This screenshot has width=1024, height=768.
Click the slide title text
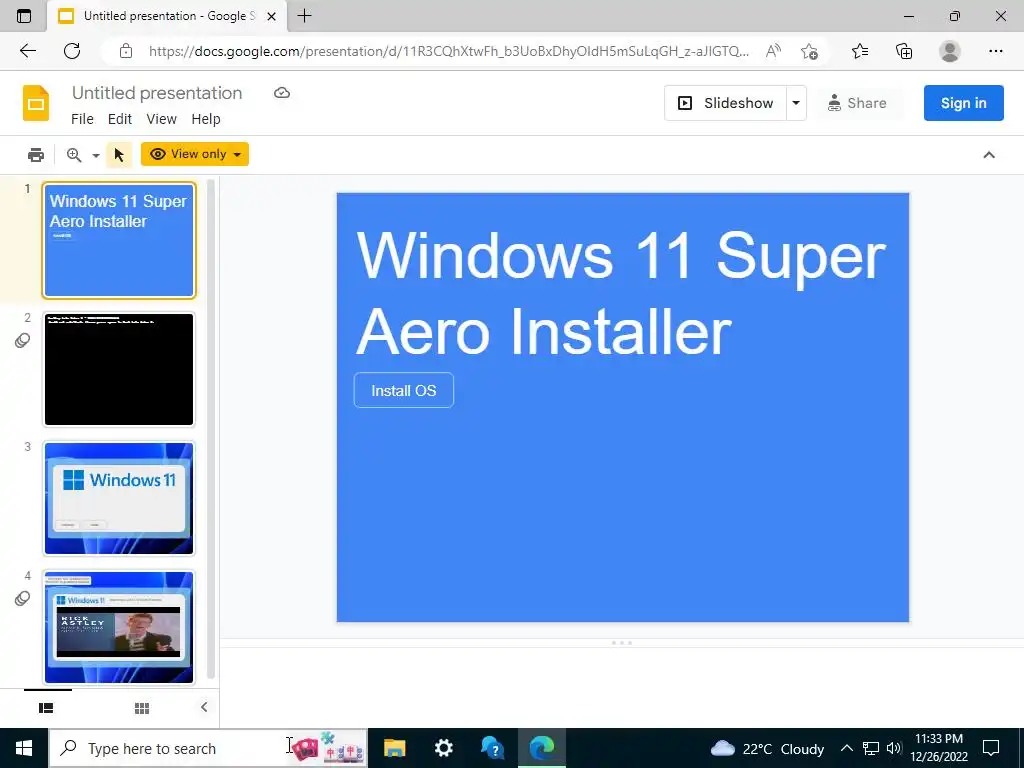click(620, 293)
